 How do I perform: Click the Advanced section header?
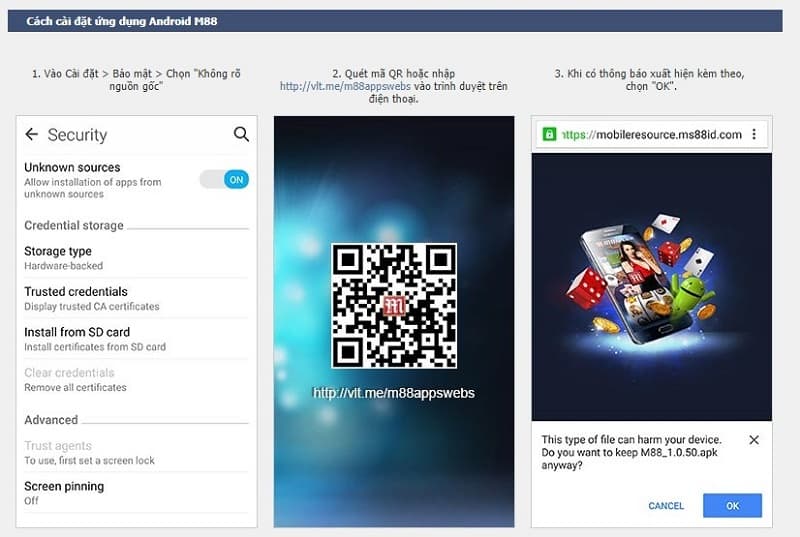click(x=51, y=420)
